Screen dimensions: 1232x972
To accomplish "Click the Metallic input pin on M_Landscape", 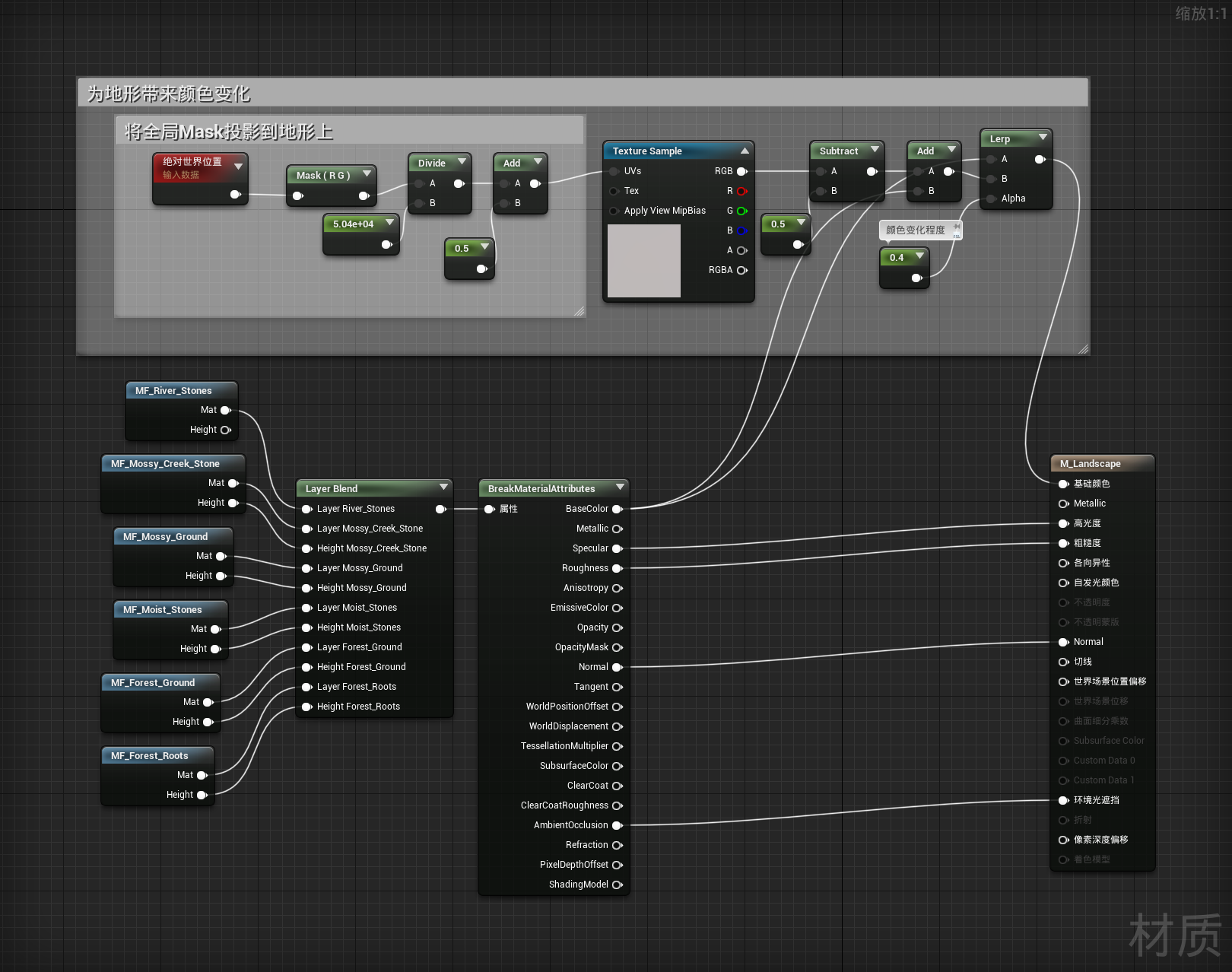I will (1063, 503).
